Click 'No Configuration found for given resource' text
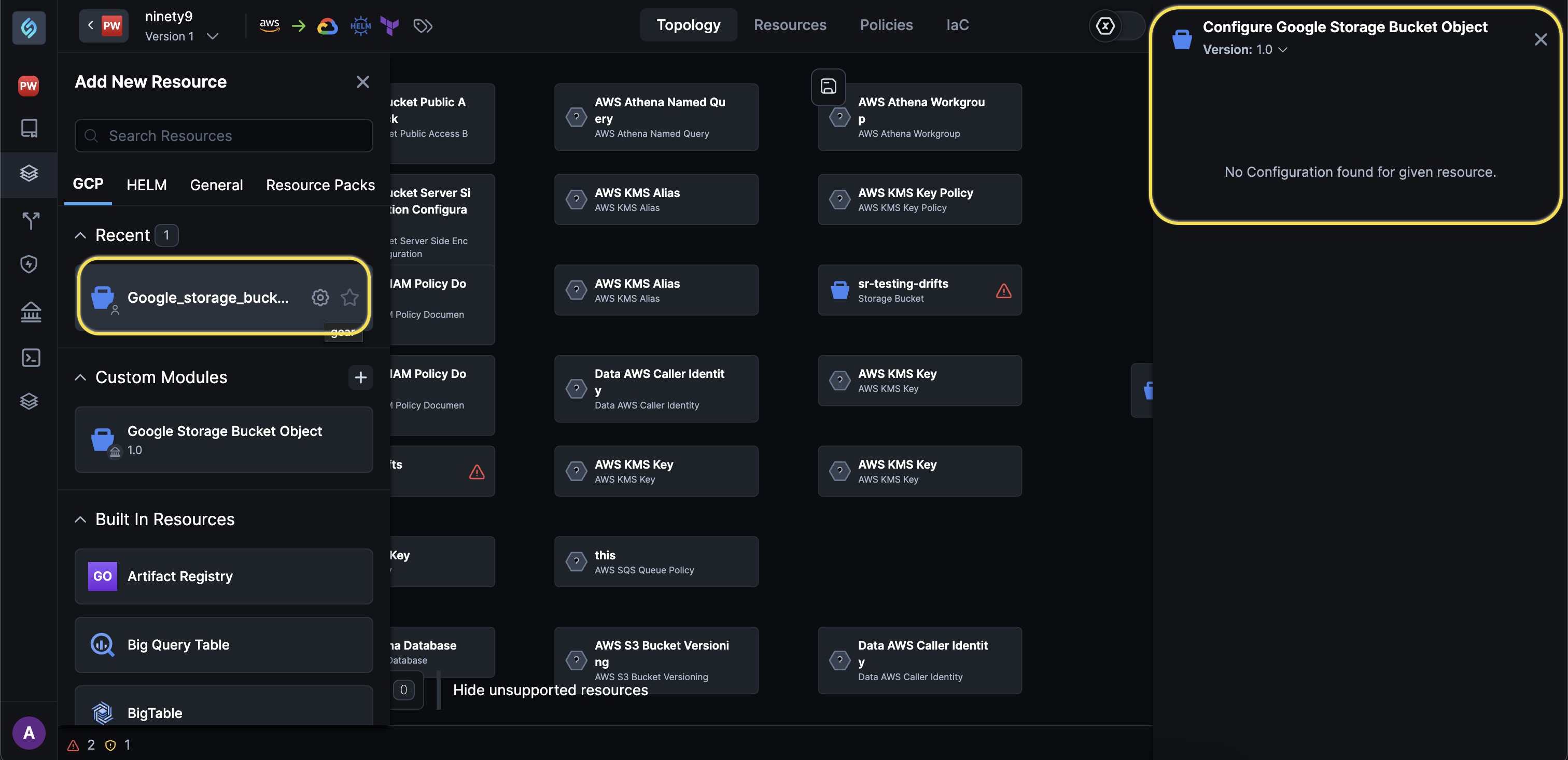This screenshot has width=1568, height=760. [1360, 172]
